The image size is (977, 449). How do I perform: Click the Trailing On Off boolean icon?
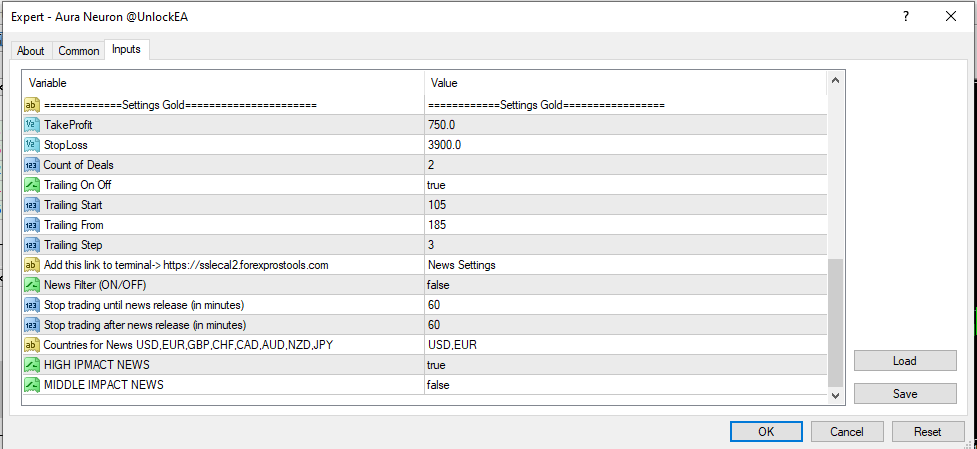[31, 185]
